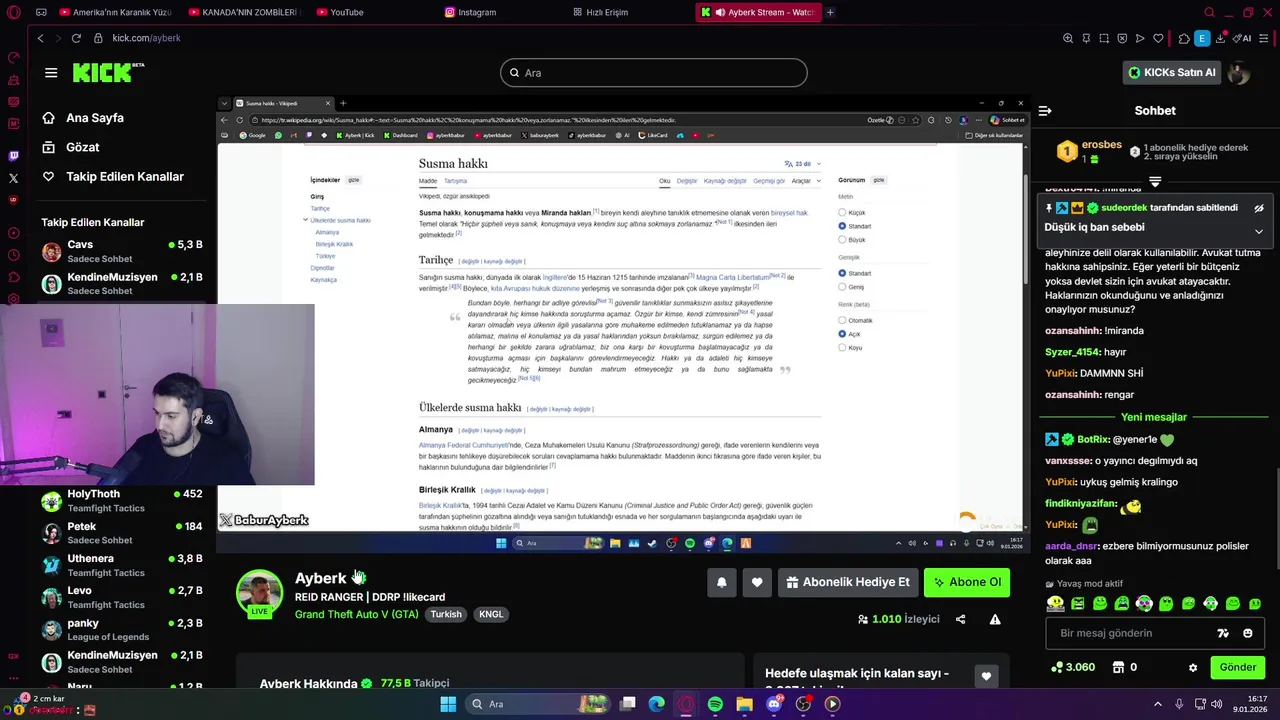The height and width of the screenshot is (720, 1280).
Task: Expand the pinned message chevron
Action: (1259, 231)
